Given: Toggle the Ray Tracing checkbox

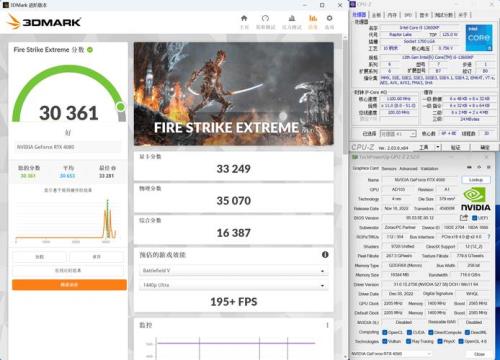Looking at the screenshot, I should 408,341.
